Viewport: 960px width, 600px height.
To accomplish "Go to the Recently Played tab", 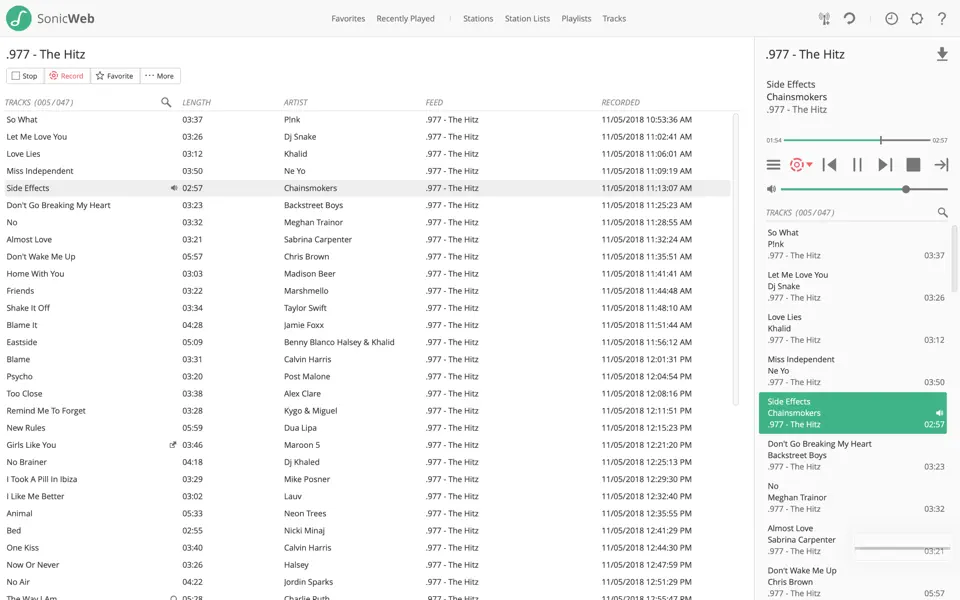I will click(x=405, y=18).
